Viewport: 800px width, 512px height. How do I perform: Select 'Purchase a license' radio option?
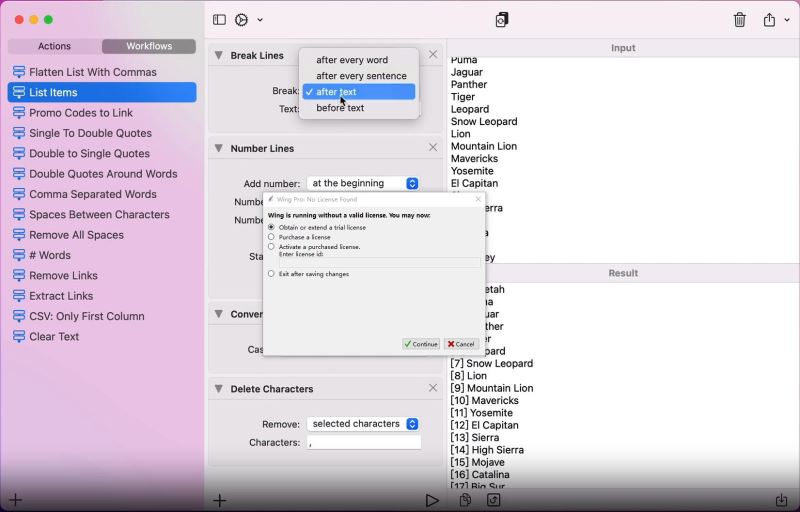[271, 237]
